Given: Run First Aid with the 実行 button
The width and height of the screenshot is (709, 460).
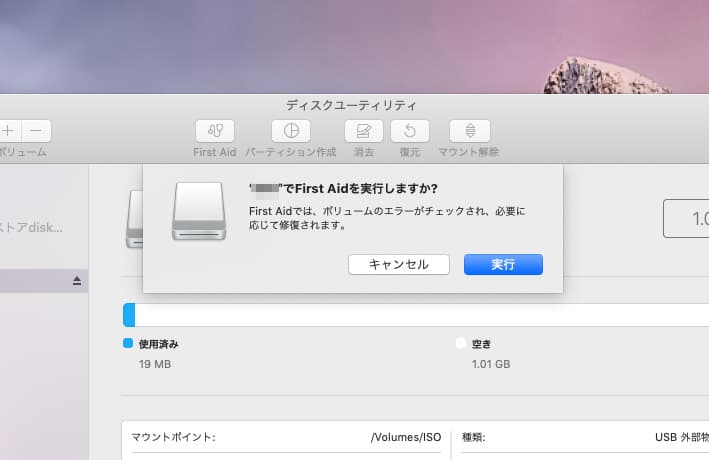Looking at the screenshot, I should click(503, 264).
